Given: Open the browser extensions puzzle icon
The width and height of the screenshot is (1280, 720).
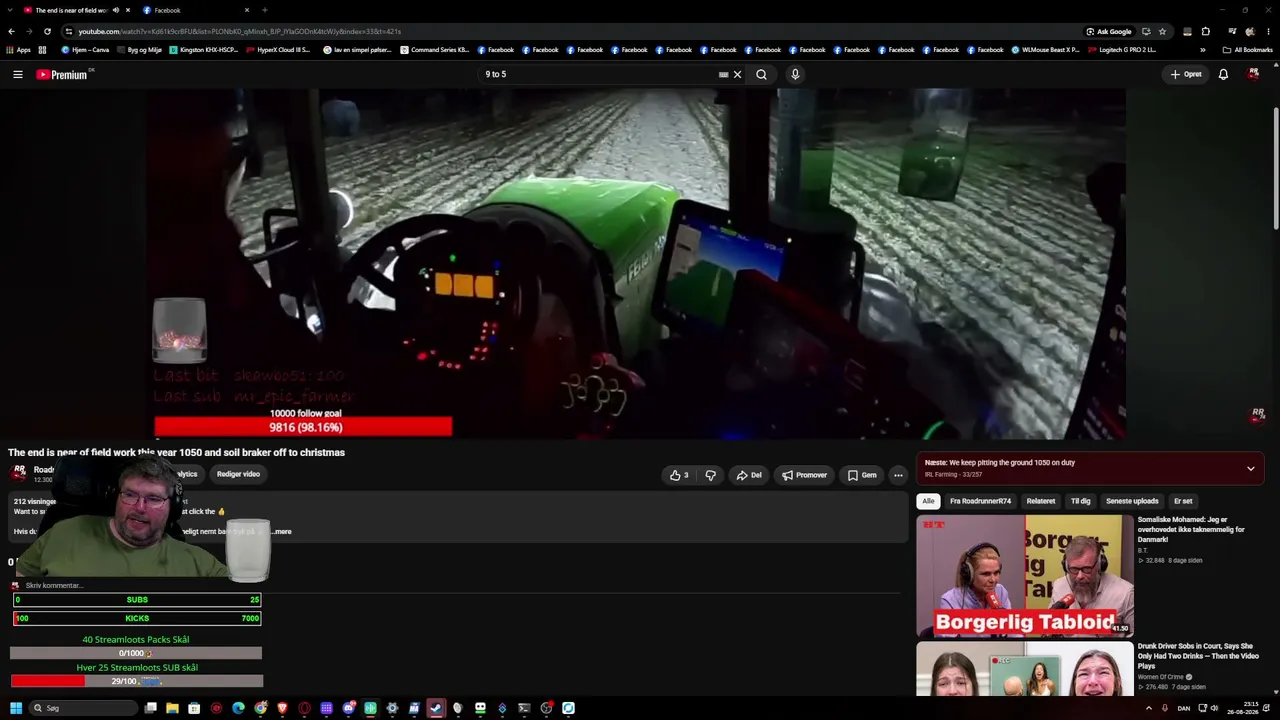Looking at the screenshot, I should 1205,31.
